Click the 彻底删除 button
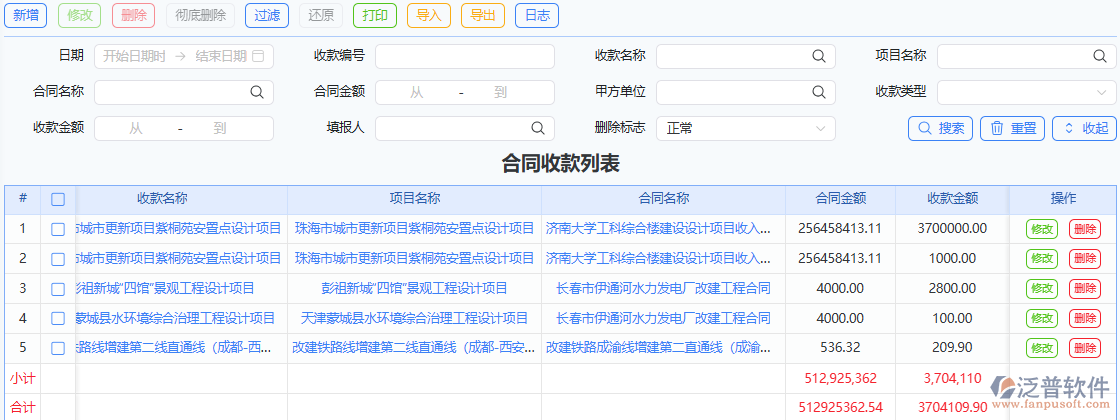Image resolution: width=1120 pixels, height=420 pixels. [x=200, y=16]
